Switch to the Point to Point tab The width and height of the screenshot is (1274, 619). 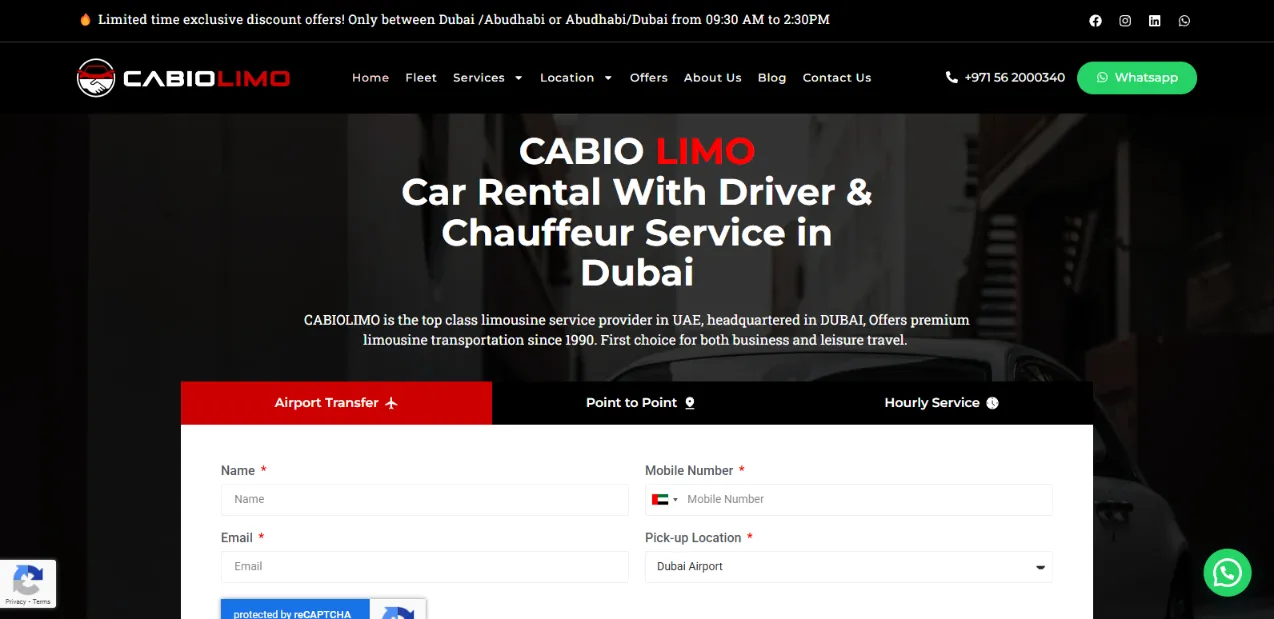pos(640,403)
